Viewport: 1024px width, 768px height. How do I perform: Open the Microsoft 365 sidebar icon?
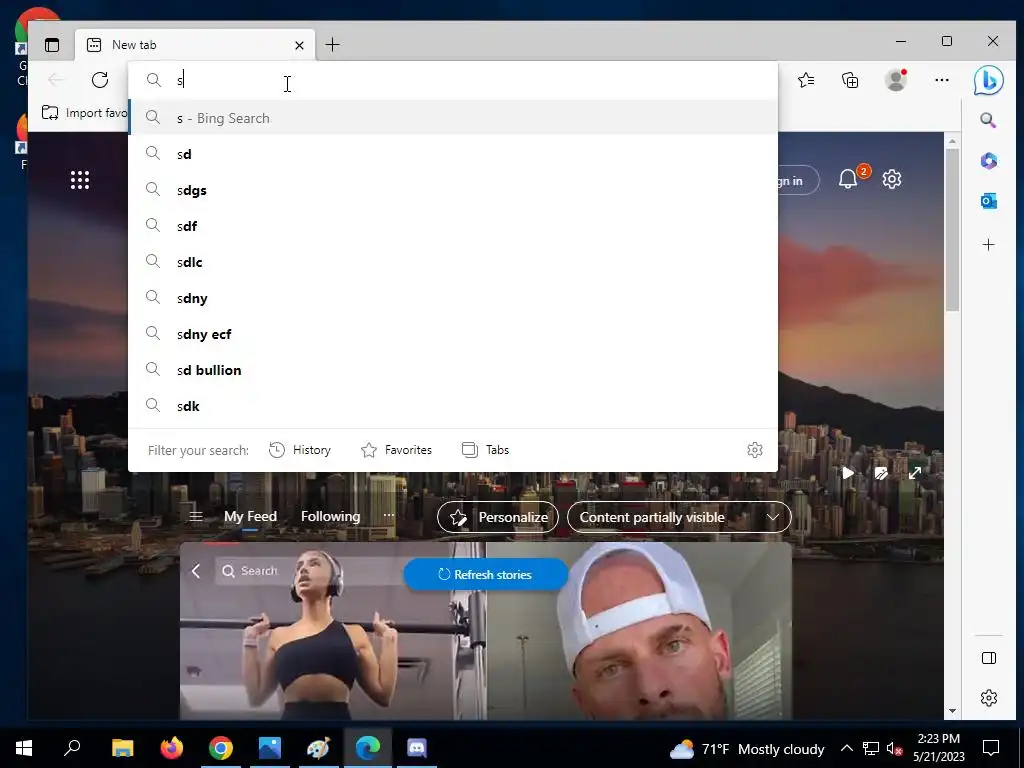(989, 161)
